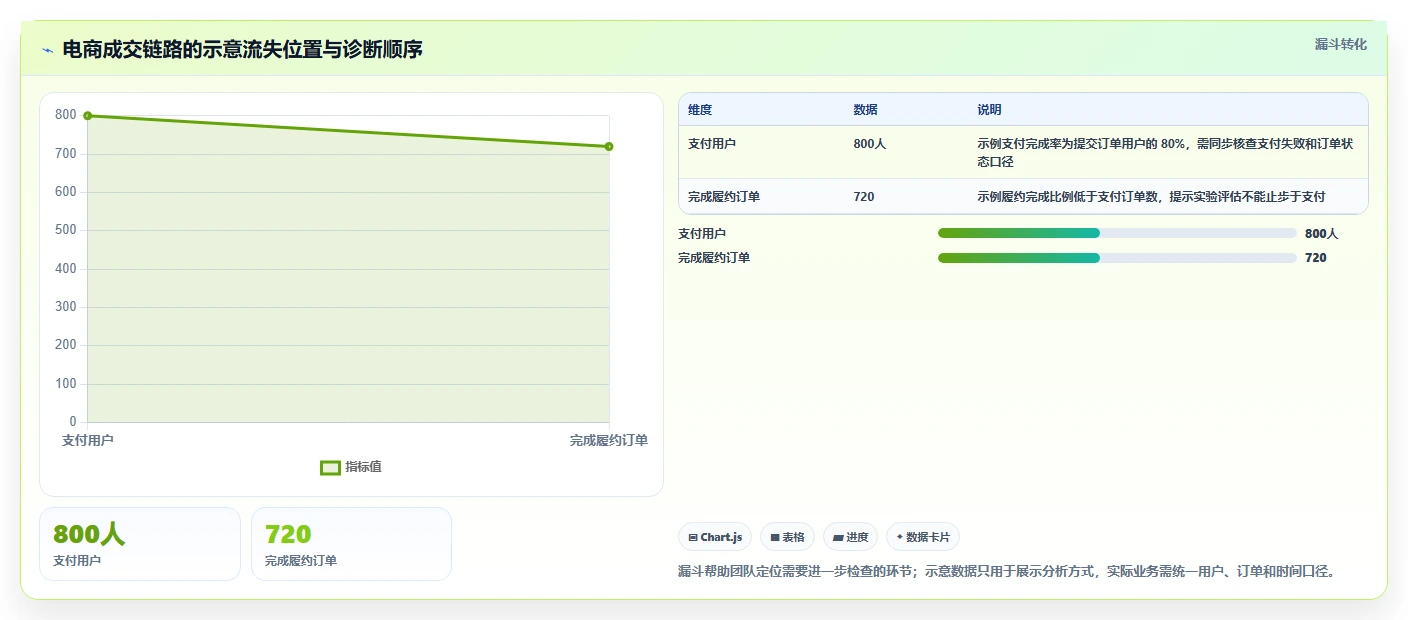Click the 指标值 legend label
1408x620 pixels.
coord(363,467)
